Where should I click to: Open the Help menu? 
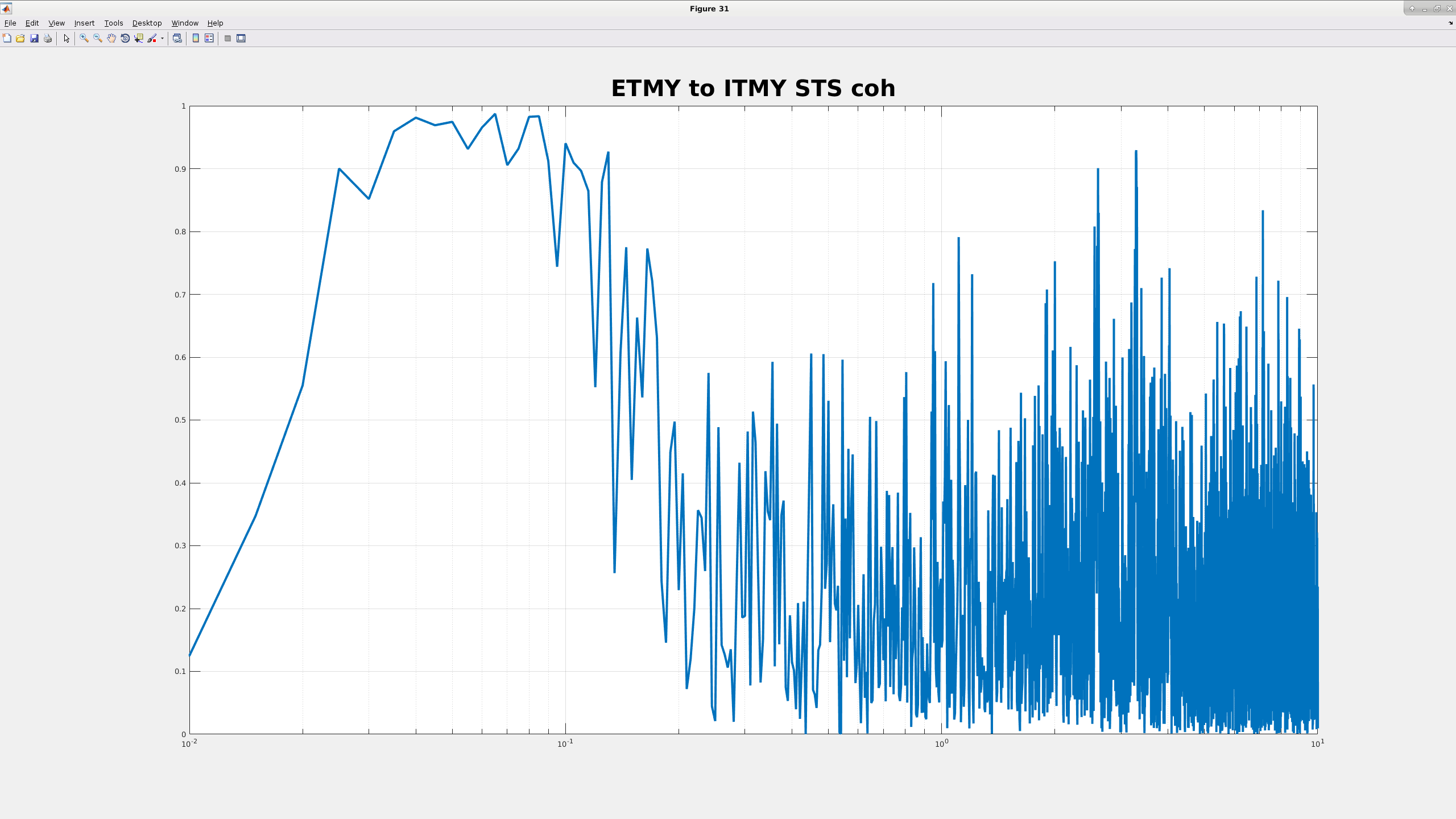click(215, 23)
